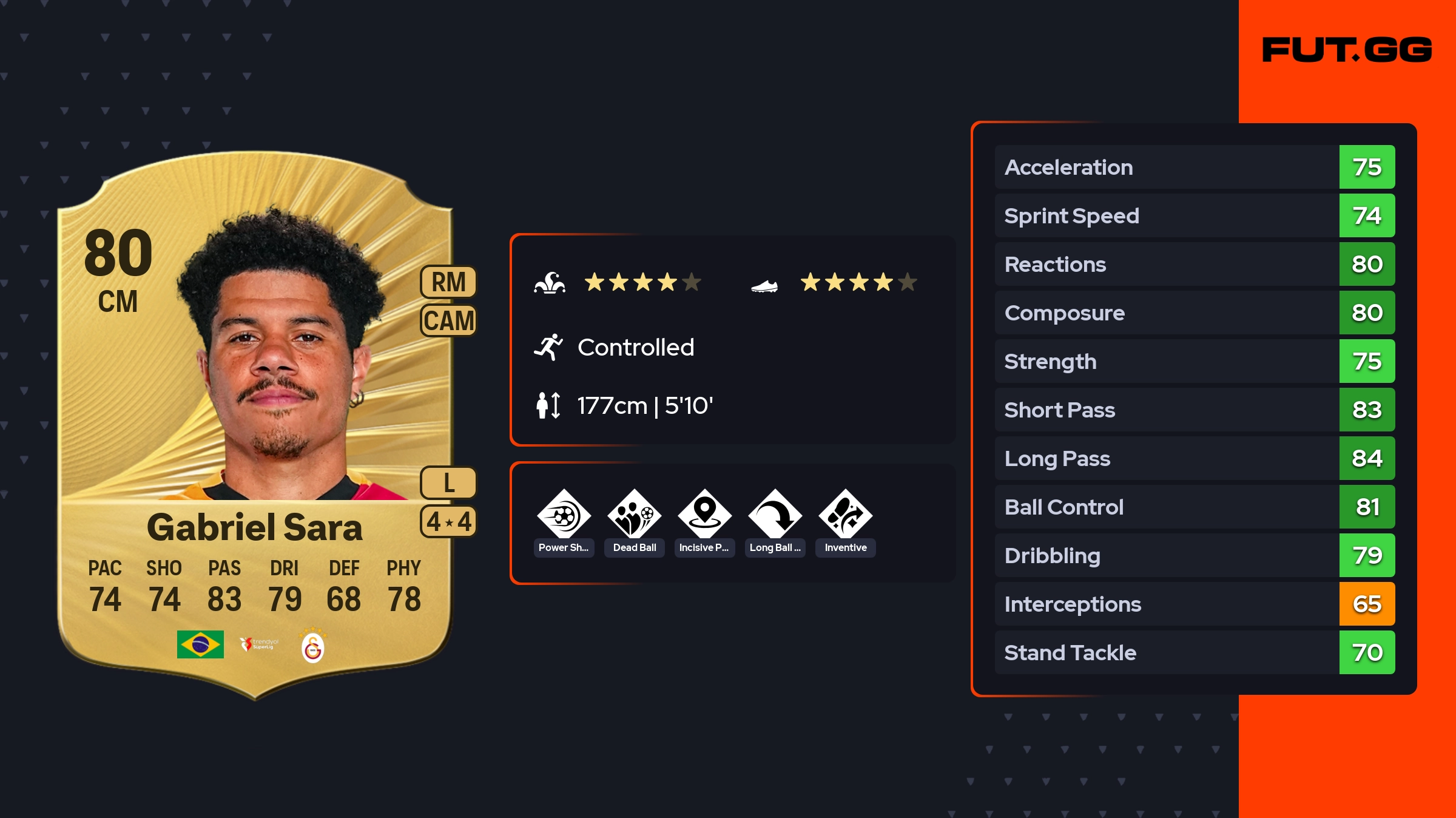
Task: Click the Incisive Pass playstyle icon
Action: click(704, 515)
